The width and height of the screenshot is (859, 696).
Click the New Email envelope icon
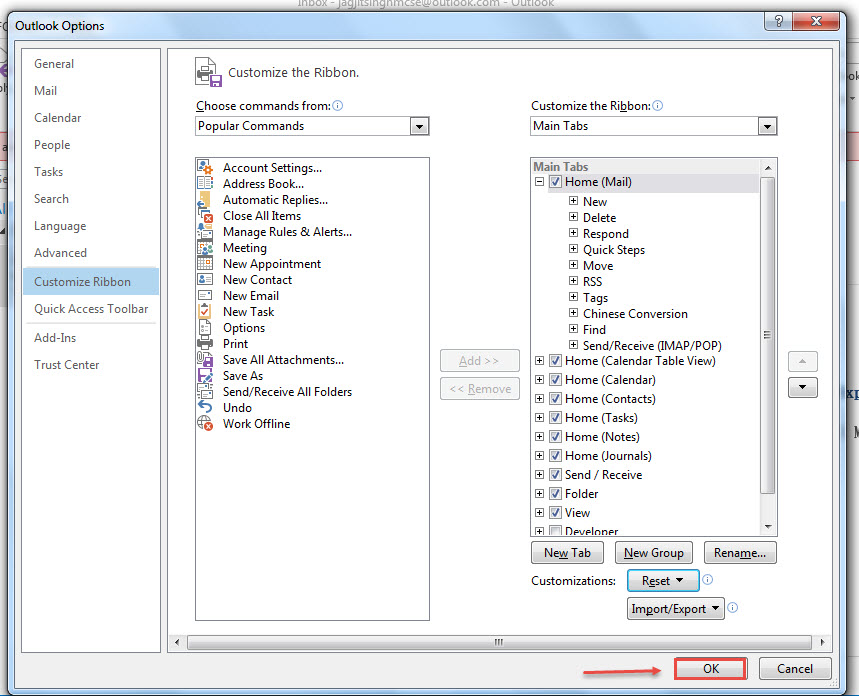[x=205, y=295]
